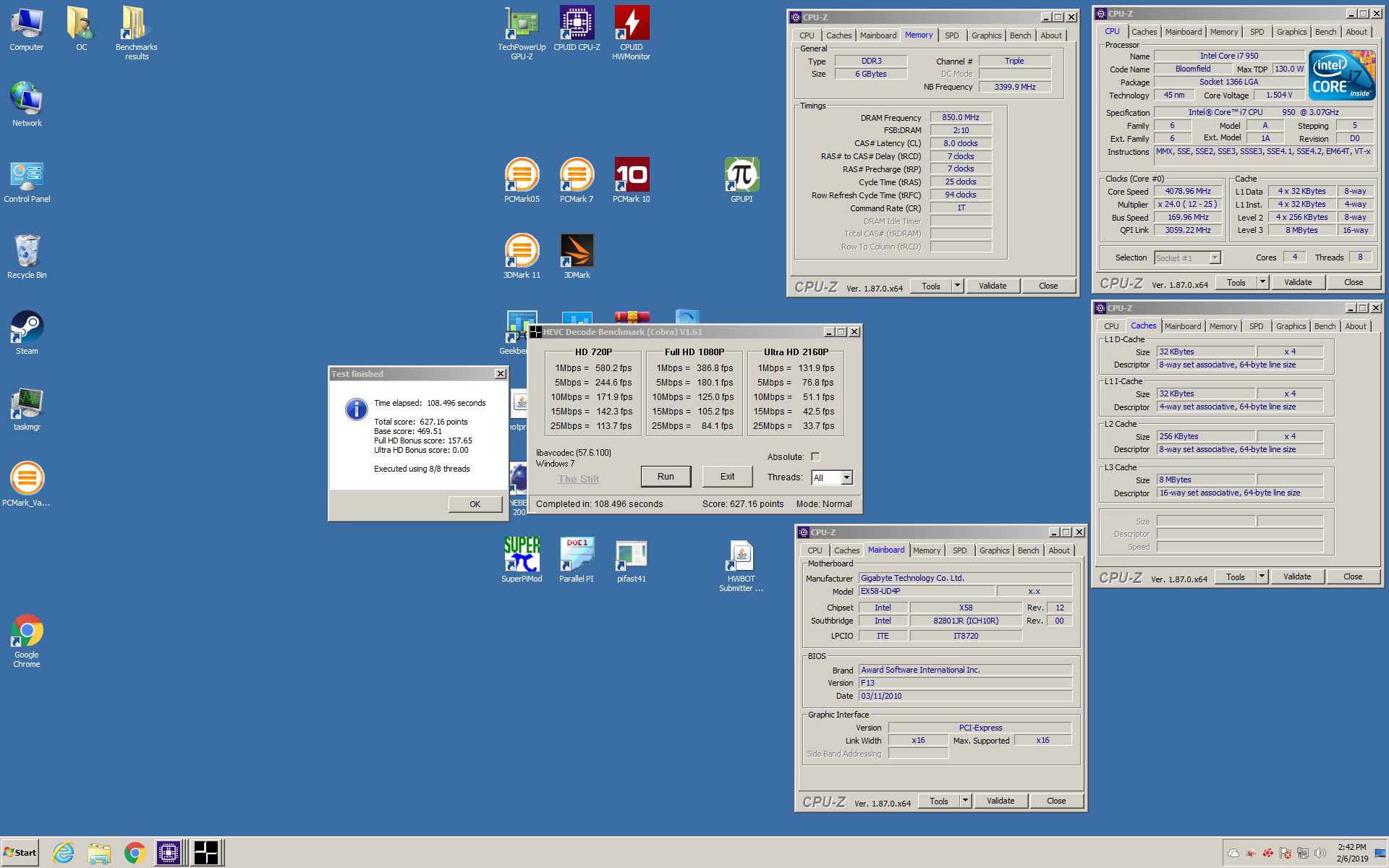1389x868 pixels.
Task: Click the Windows Start button
Action: point(20,853)
